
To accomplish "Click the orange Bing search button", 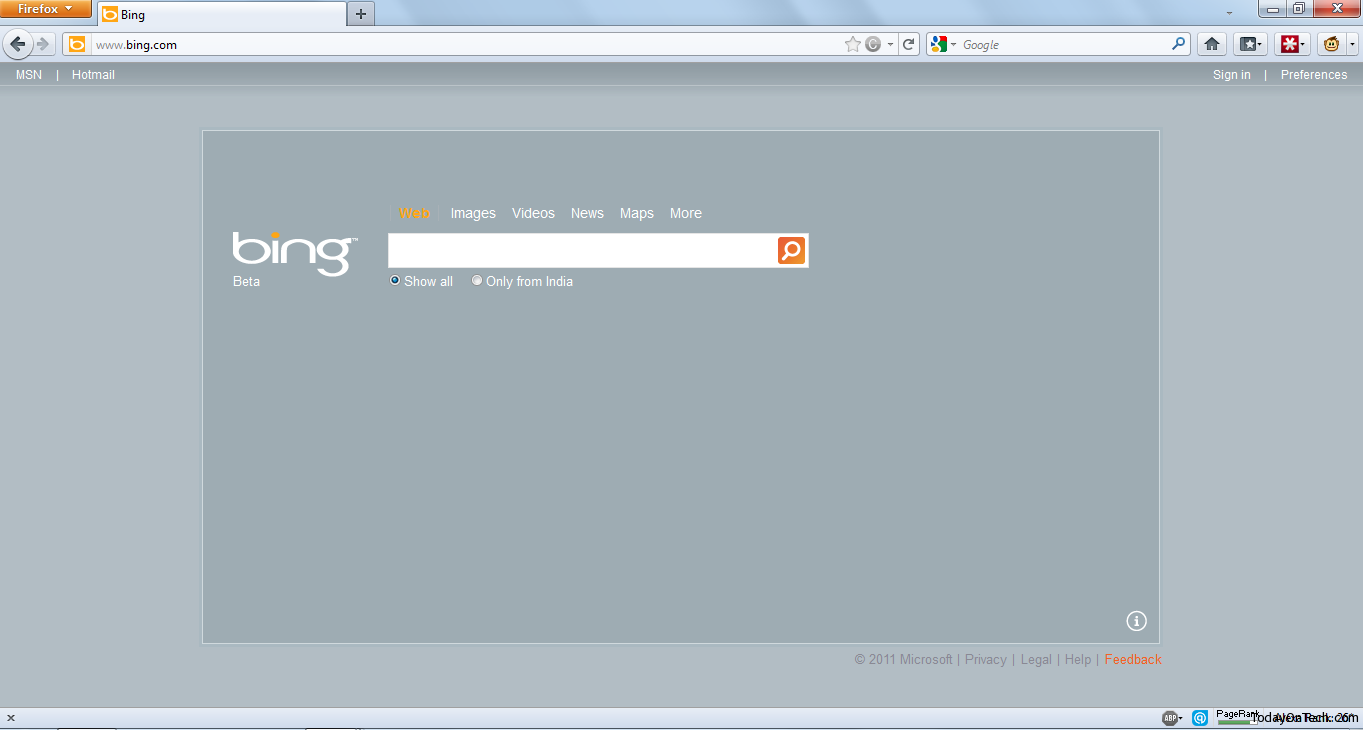I will pos(791,250).
